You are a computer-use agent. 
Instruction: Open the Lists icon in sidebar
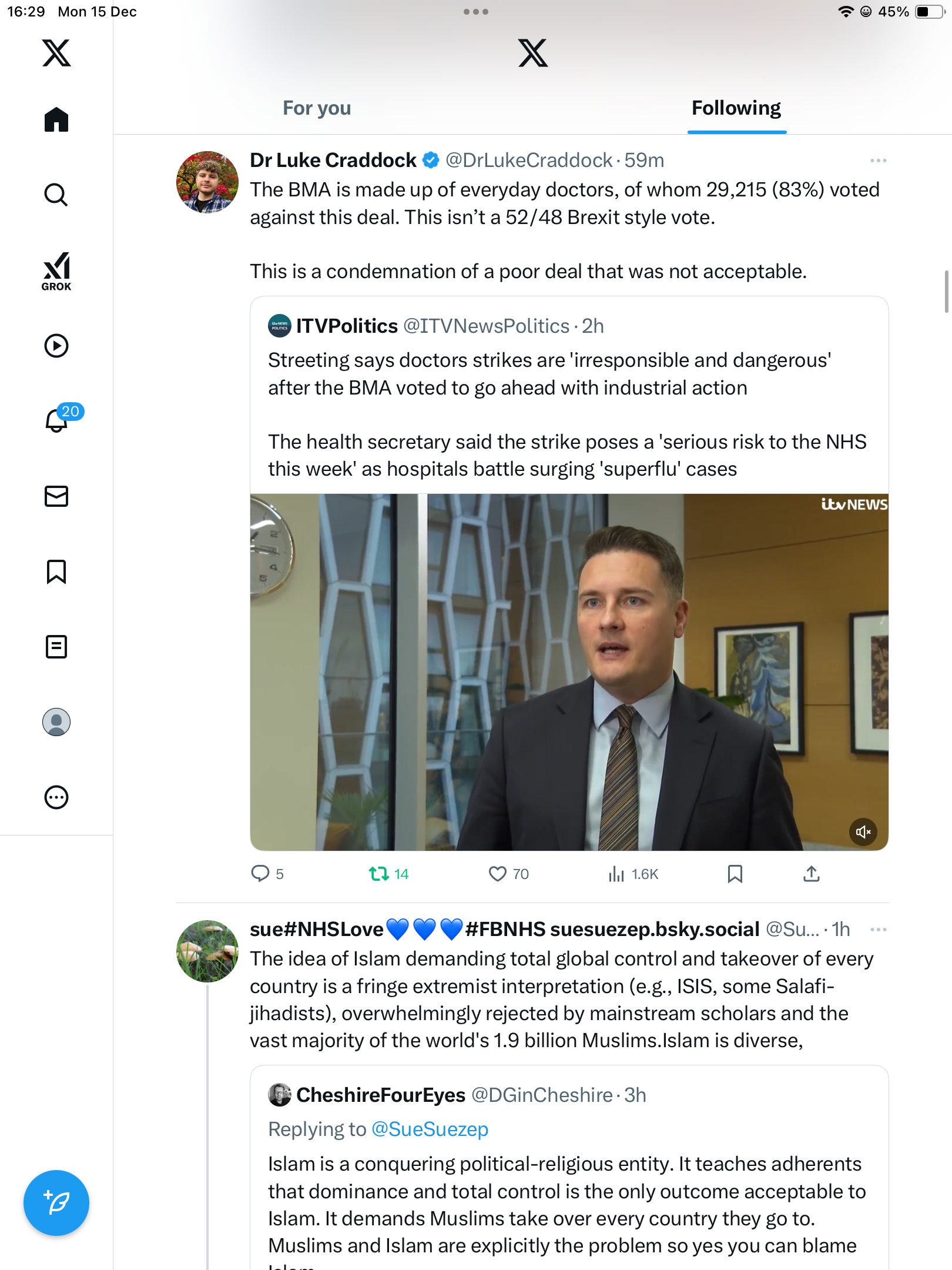point(56,647)
